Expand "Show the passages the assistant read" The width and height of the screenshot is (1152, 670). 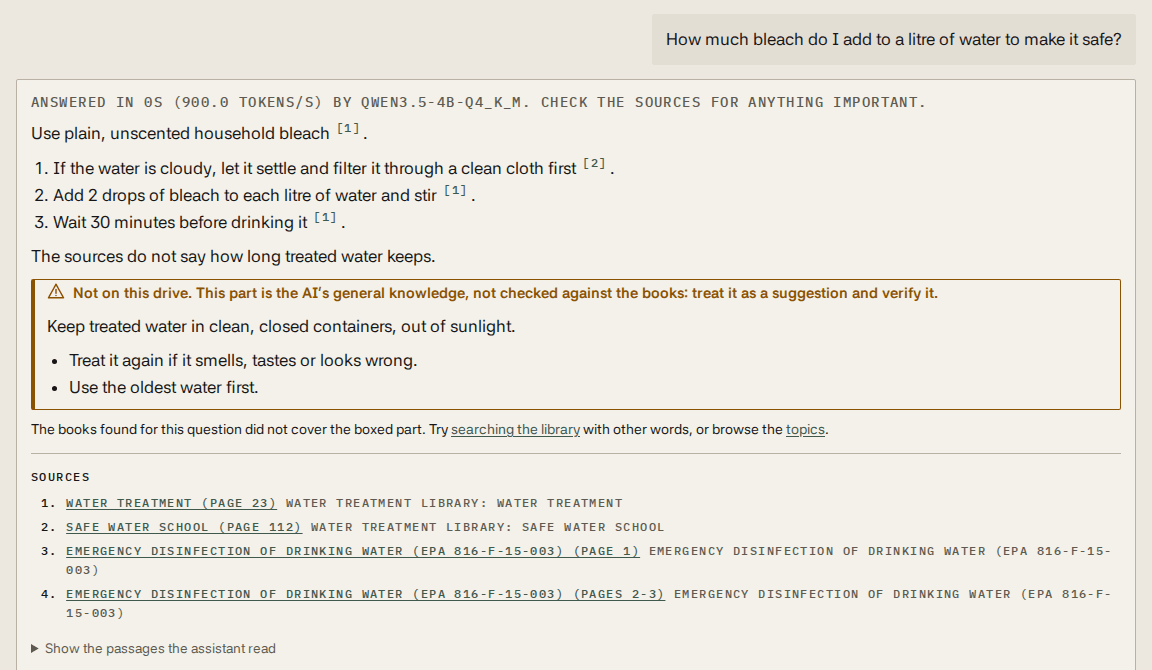point(154,649)
